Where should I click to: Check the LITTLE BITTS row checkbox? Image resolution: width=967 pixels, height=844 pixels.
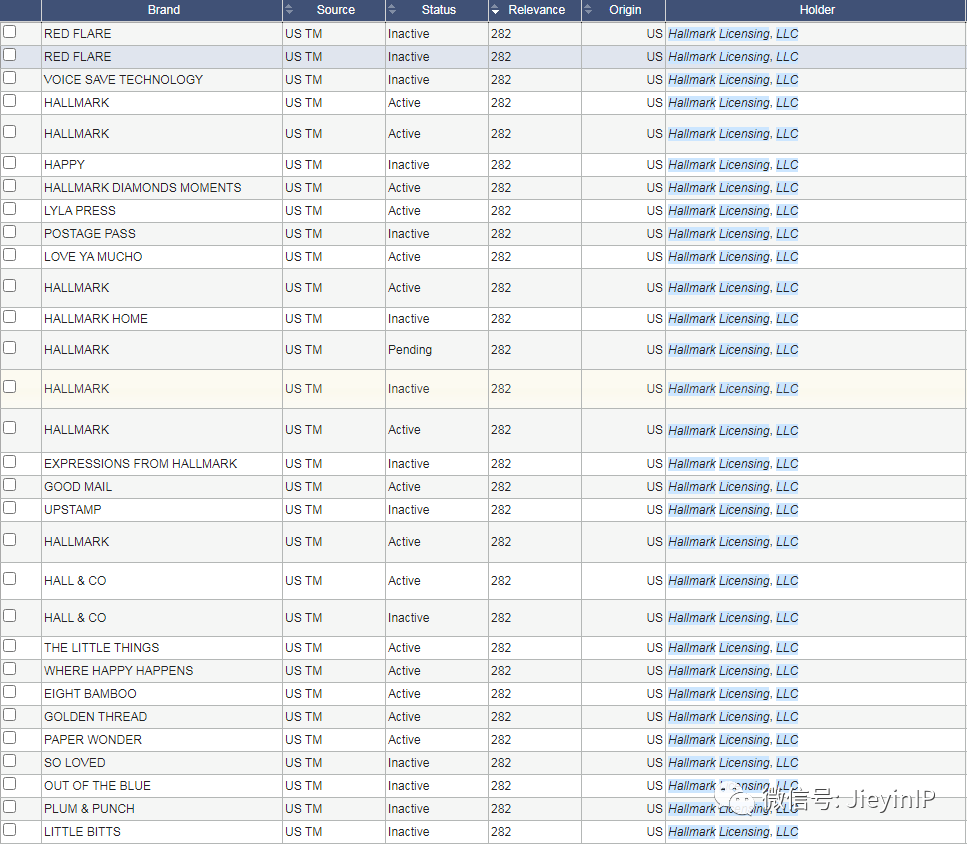[x=9, y=830]
